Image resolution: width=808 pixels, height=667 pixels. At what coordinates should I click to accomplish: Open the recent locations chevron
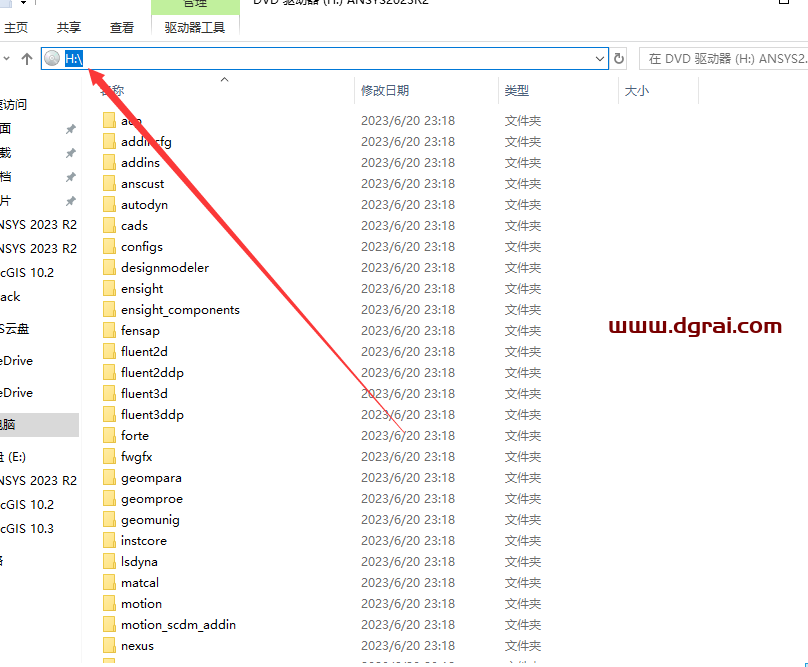(6, 59)
